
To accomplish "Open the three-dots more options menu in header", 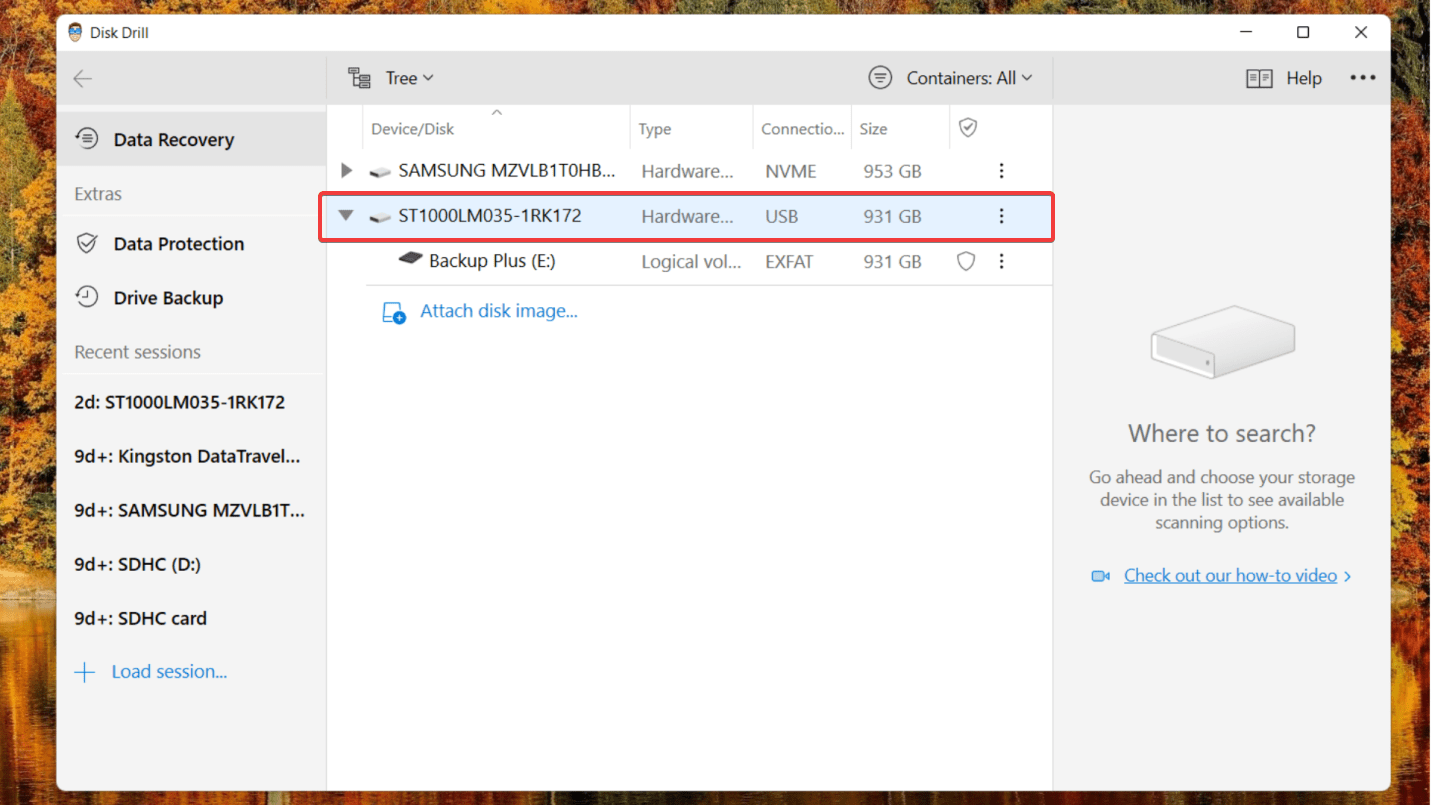I will tap(1363, 78).
